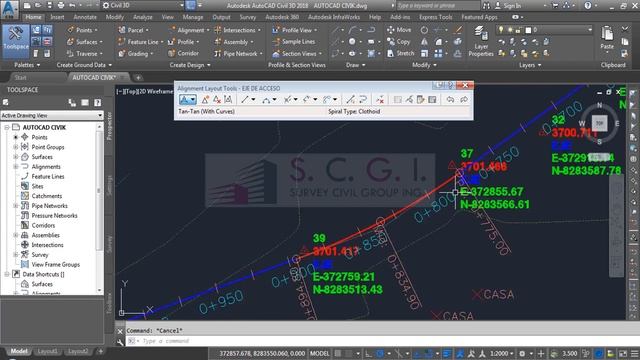
Task: Add a new drawing tab
Action: click(x=138, y=78)
